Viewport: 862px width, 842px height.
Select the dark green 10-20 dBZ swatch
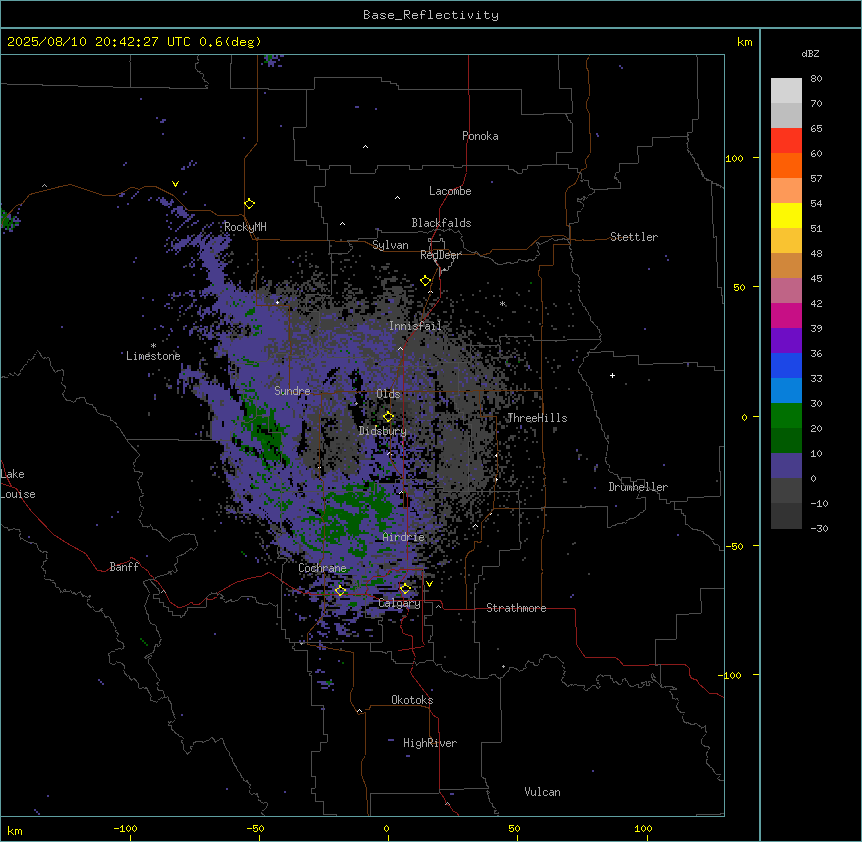(x=786, y=441)
